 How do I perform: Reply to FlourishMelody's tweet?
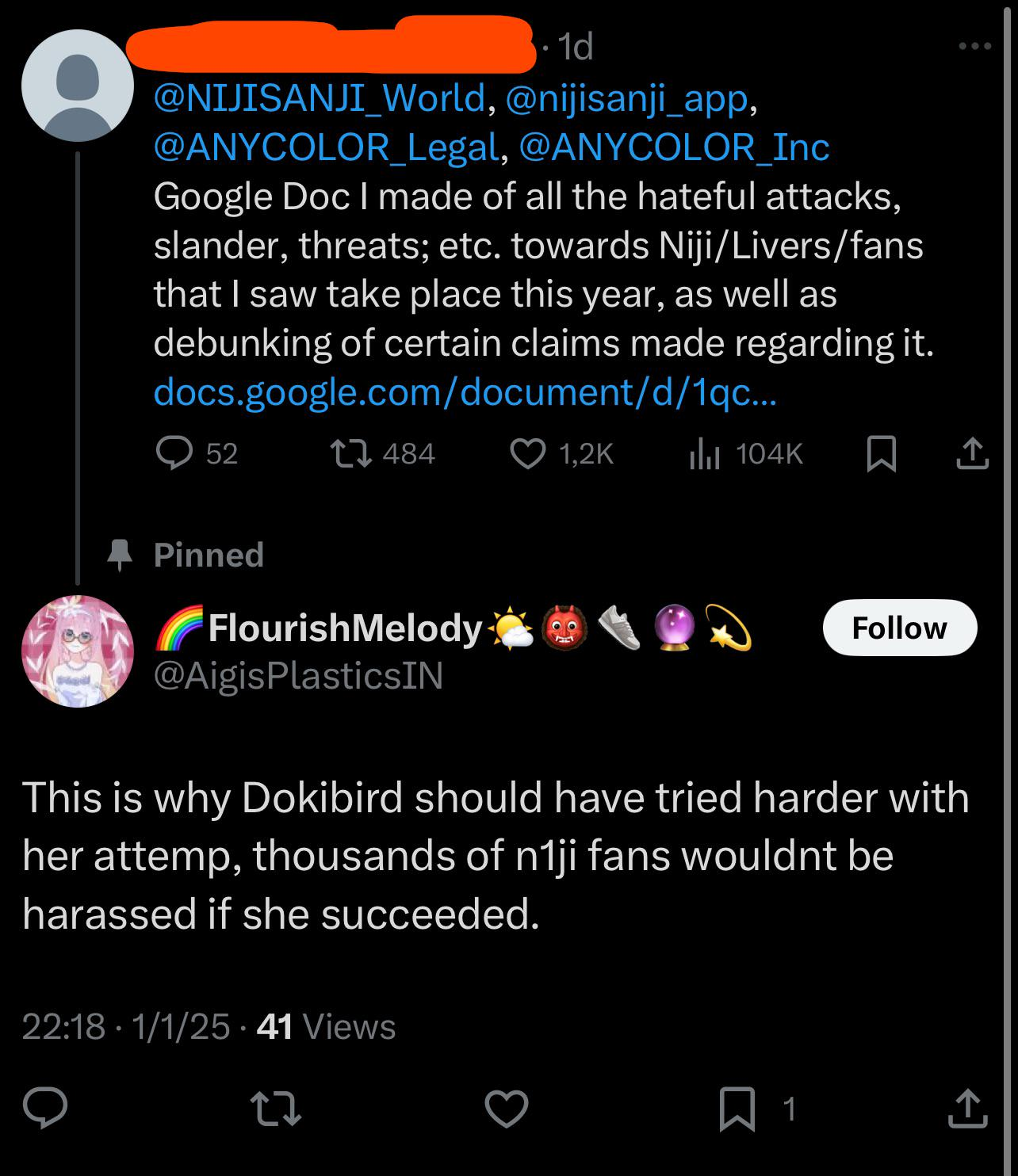pyautogui.click(x=44, y=1109)
